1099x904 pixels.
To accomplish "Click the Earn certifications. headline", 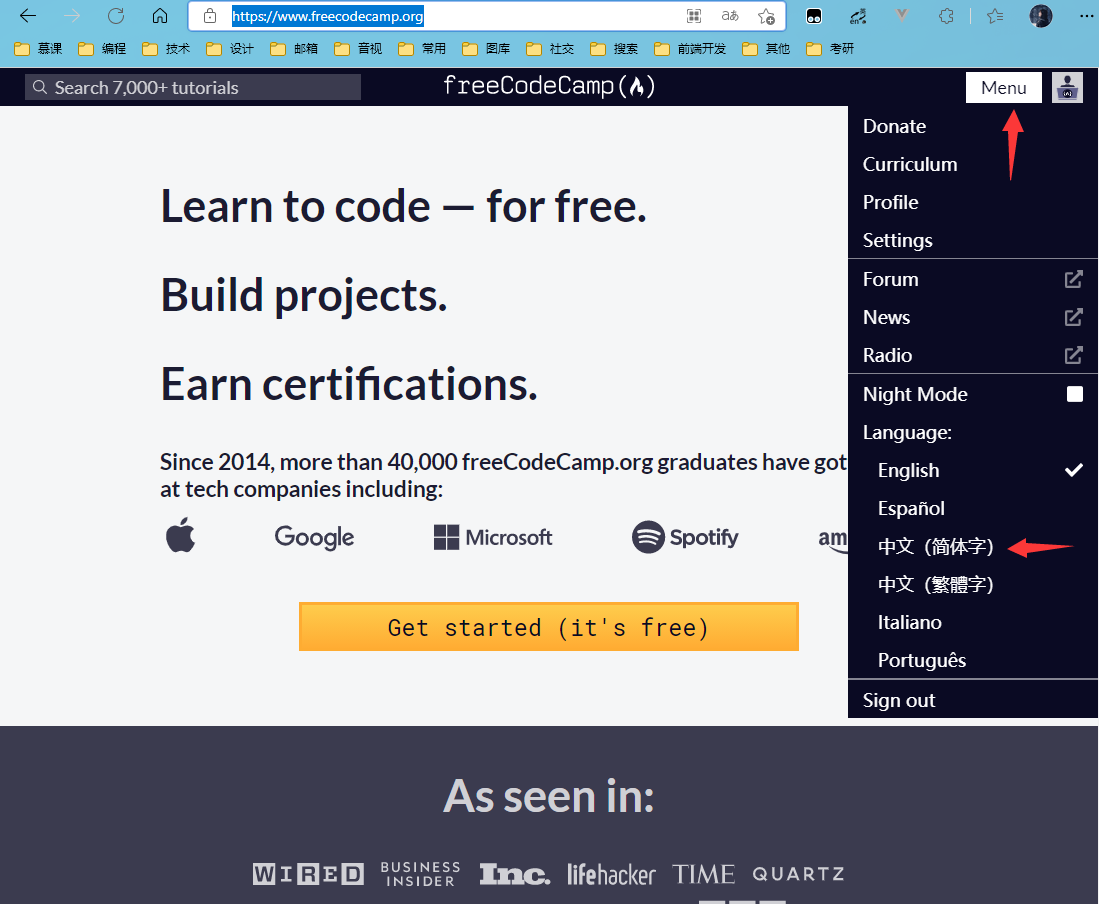I will point(349,384).
